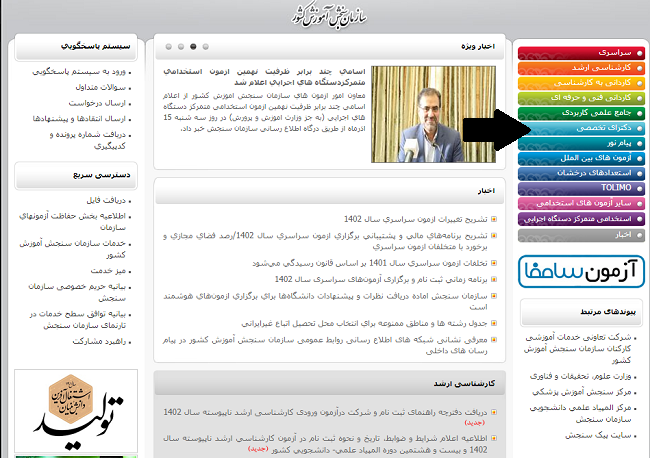This screenshot has width=650, height=458.
Task: Open ارسال انتقادها و پیشنهادها link
Action: (79, 119)
